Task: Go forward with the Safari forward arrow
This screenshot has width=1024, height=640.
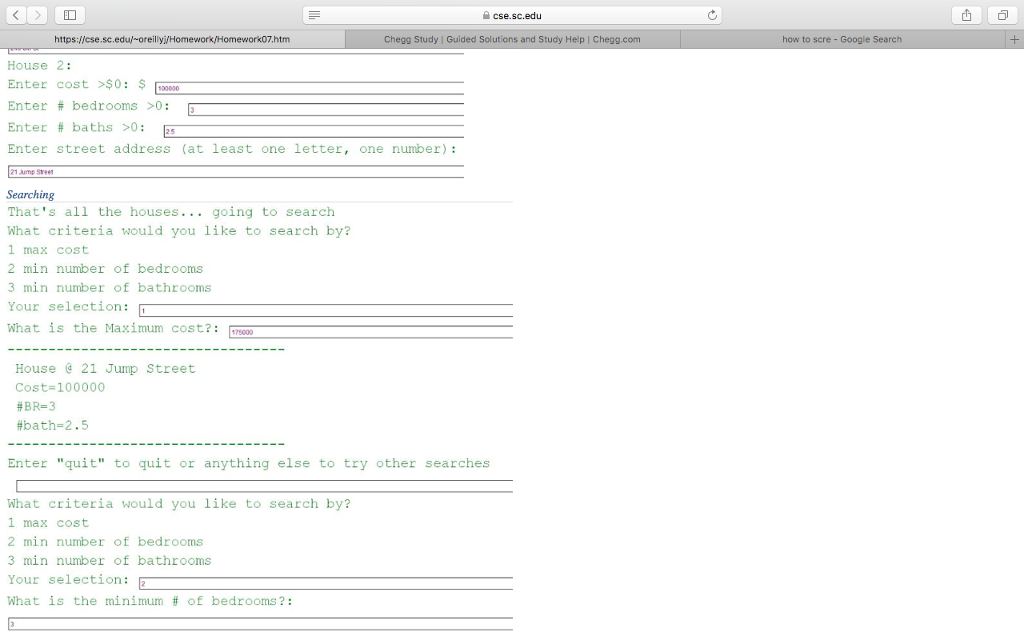Action: 37,15
